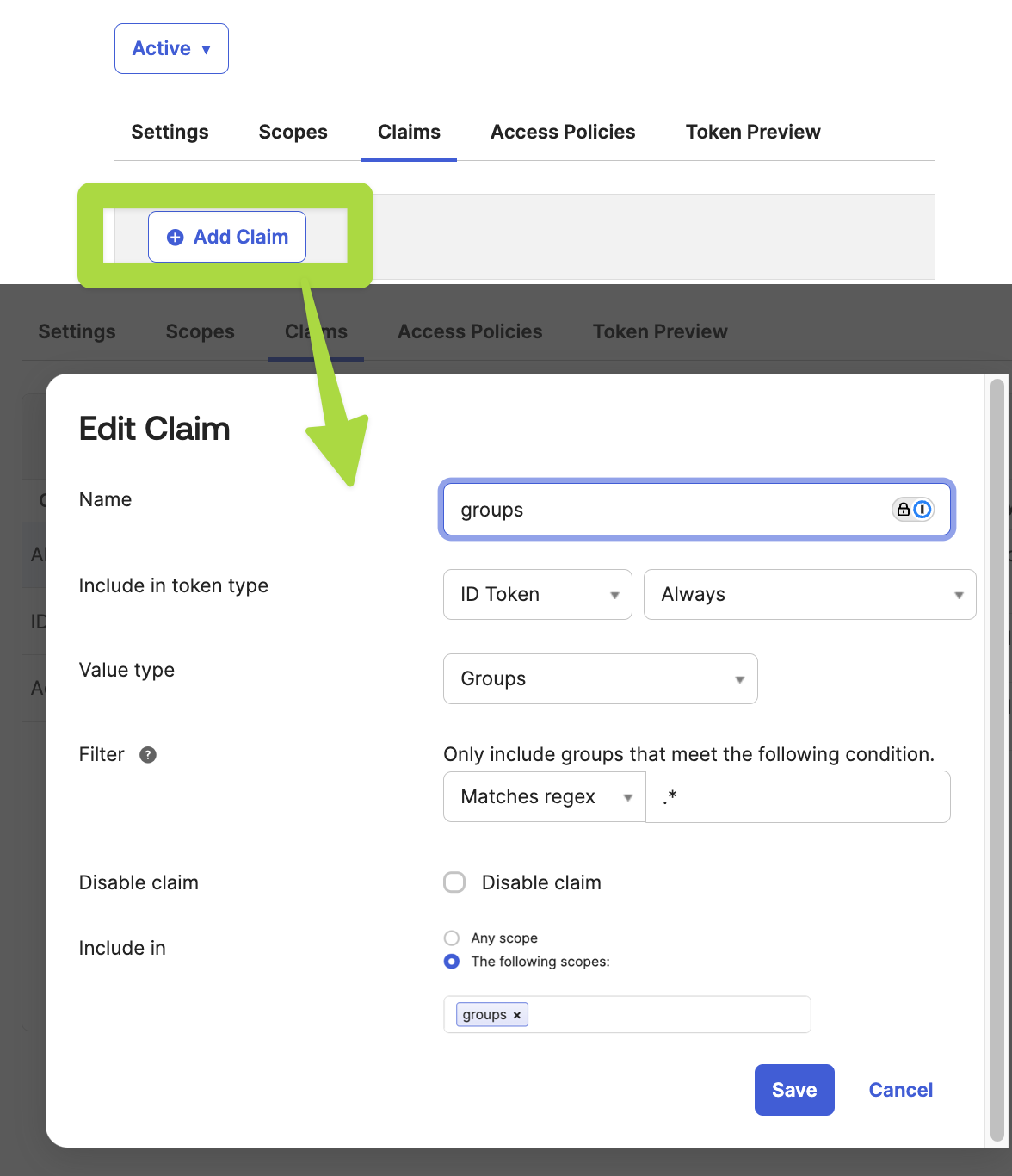This screenshot has width=1012, height=1176.
Task: Switch to the Scopes tab
Action: coord(293,133)
